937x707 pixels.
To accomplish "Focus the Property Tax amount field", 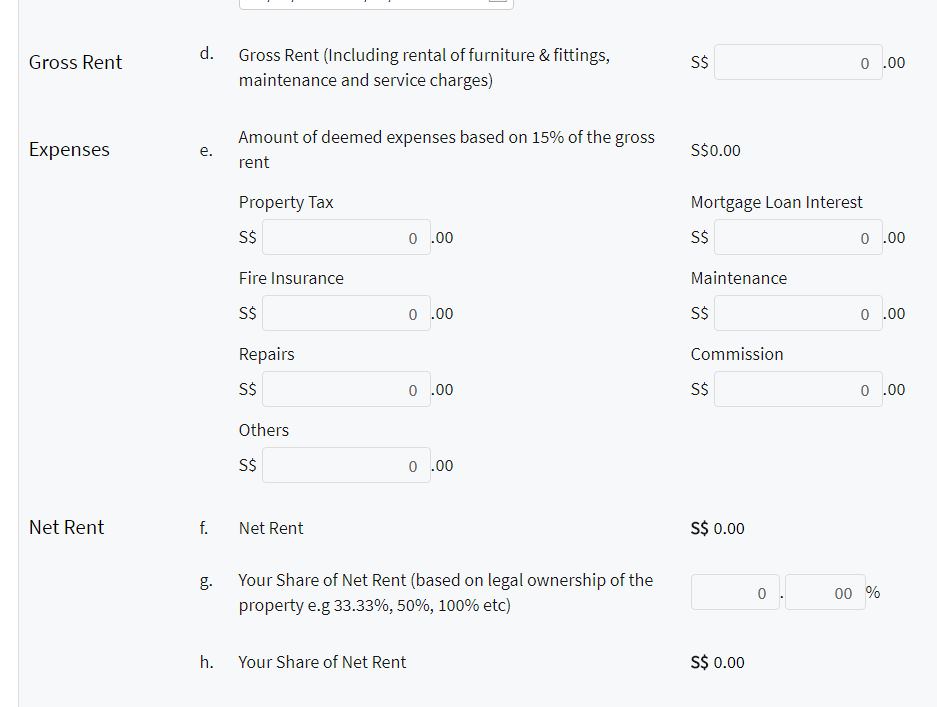I will [346, 238].
